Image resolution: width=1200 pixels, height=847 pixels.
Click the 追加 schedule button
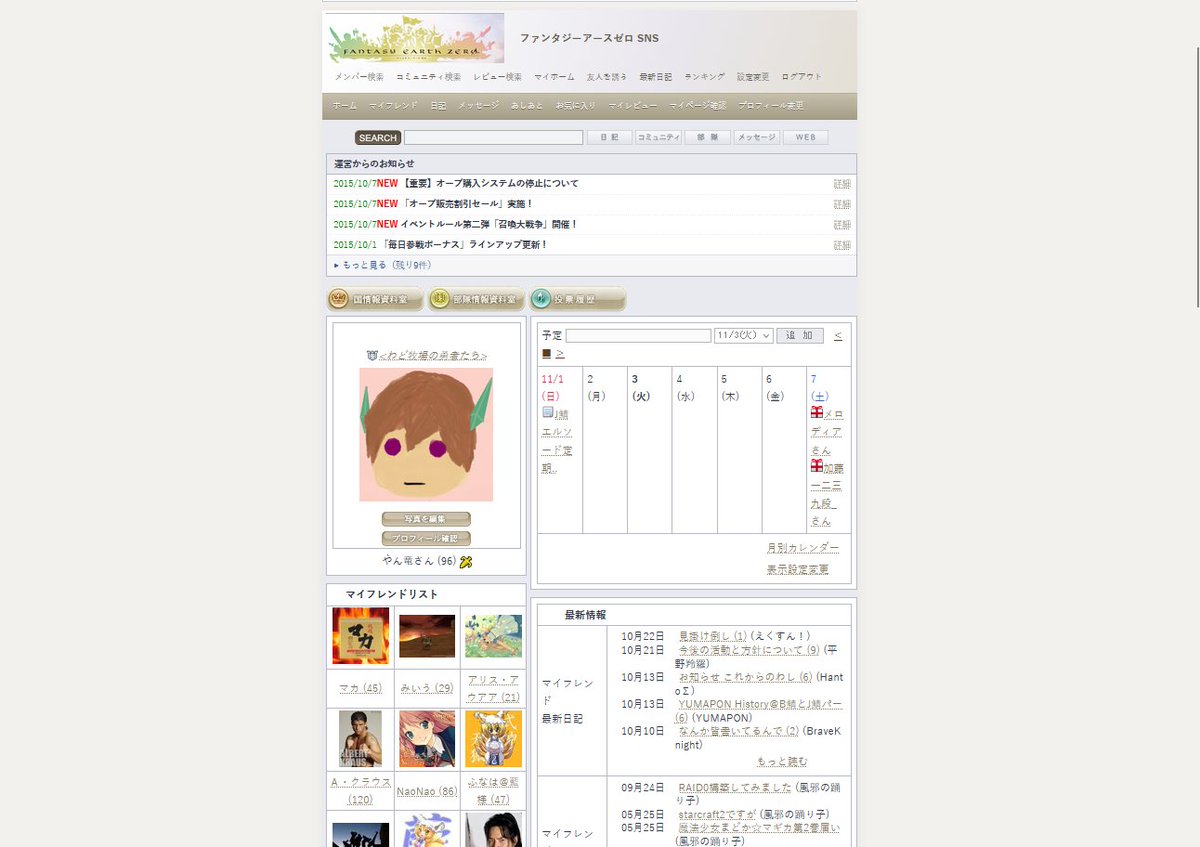pyautogui.click(x=800, y=336)
